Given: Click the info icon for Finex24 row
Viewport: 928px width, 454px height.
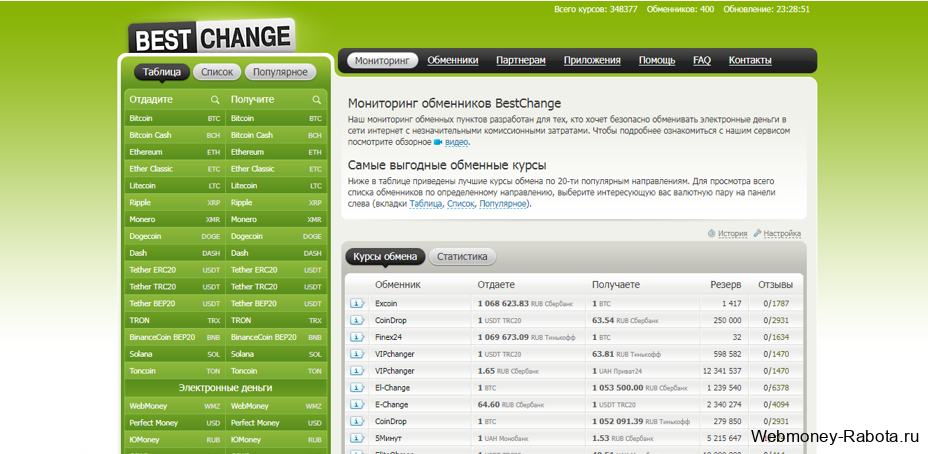Looking at the screenshot, I should (357, 337).
